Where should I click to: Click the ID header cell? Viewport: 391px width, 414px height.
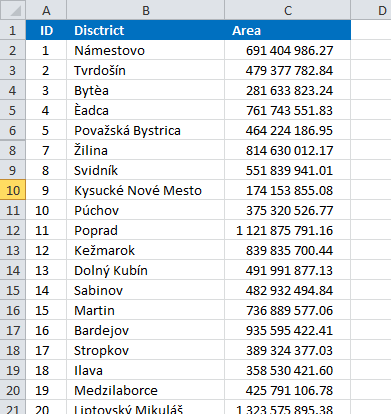click(x=46, y=30)
